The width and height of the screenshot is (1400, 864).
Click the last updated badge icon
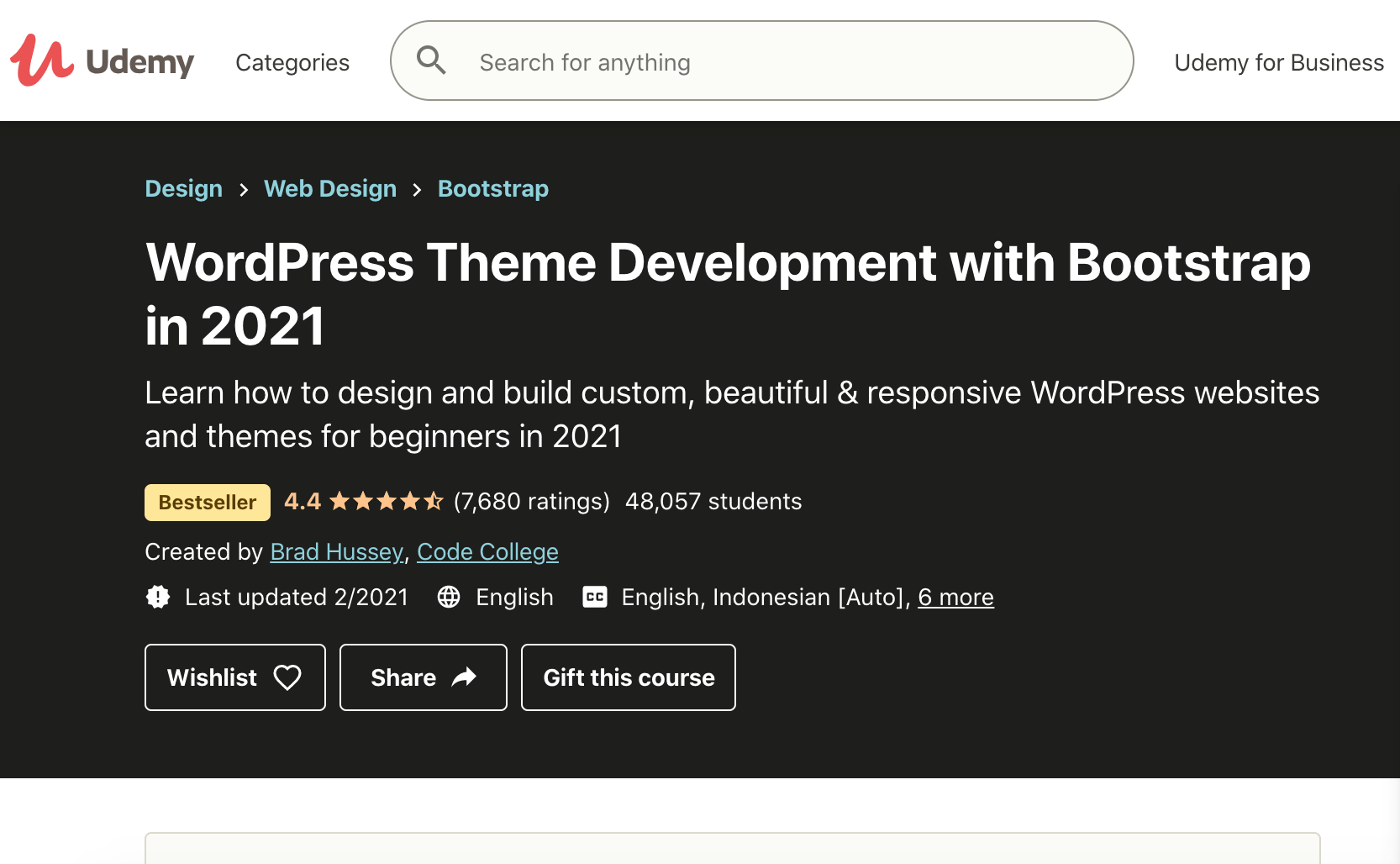coord(158,597)
